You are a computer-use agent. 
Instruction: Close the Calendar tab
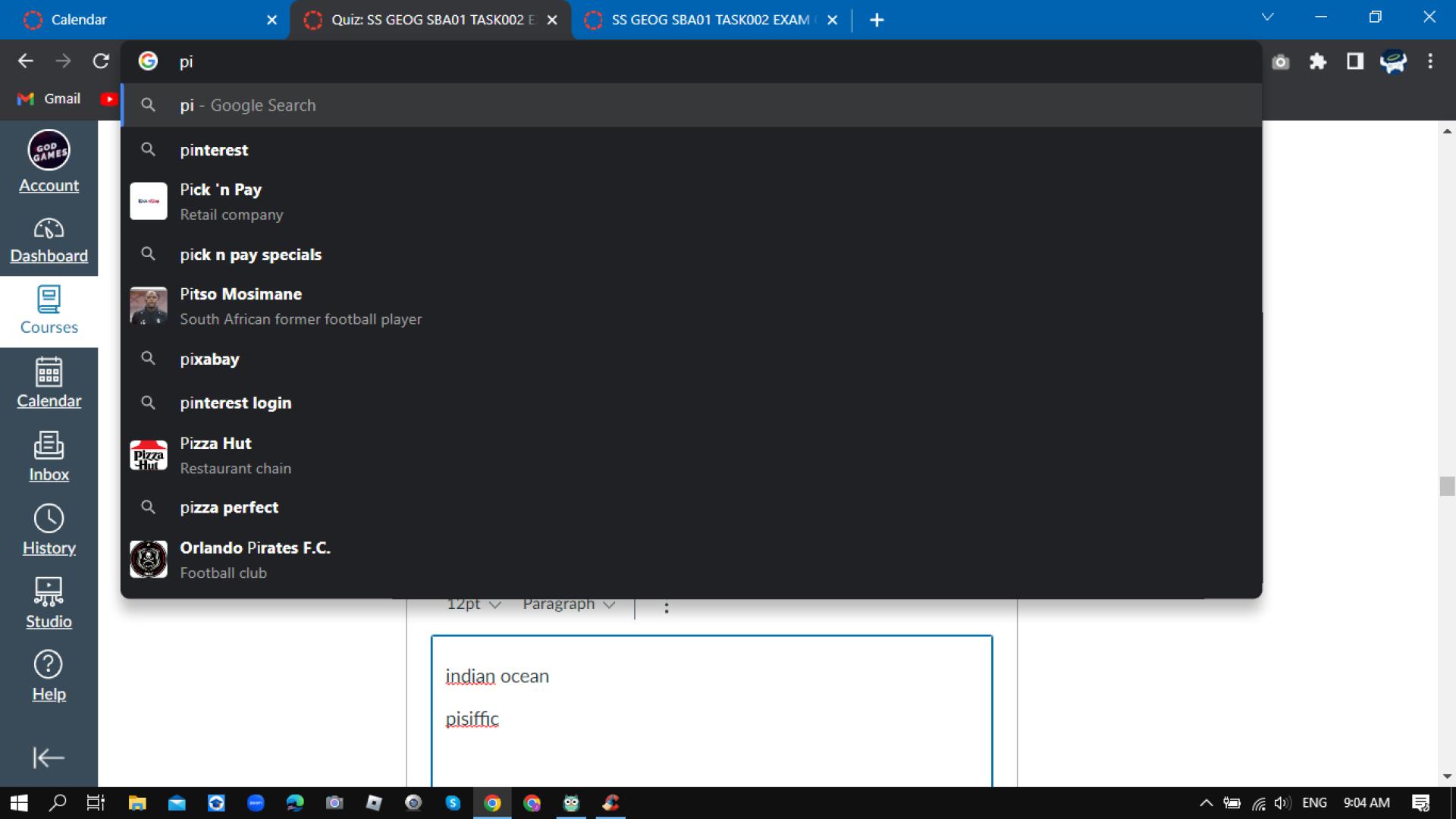(272, 20)
